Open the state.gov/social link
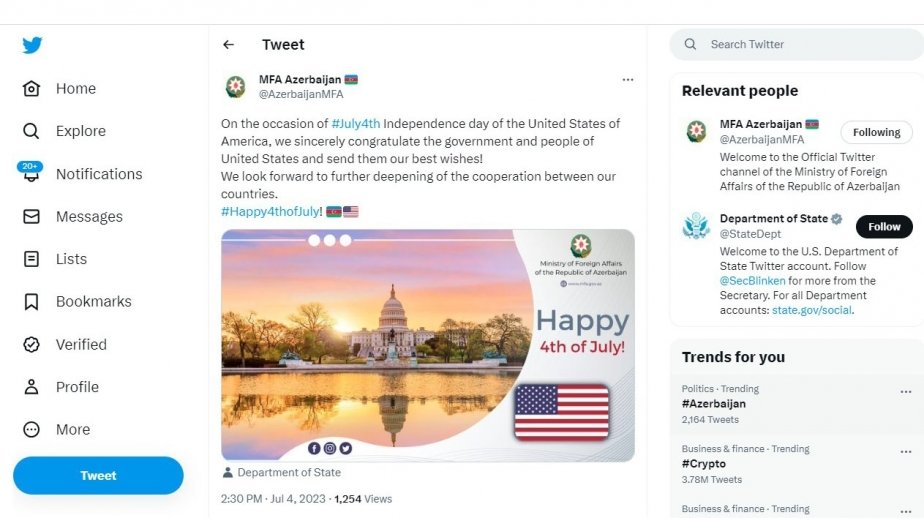The image size is (924, 519). [811, 310]
